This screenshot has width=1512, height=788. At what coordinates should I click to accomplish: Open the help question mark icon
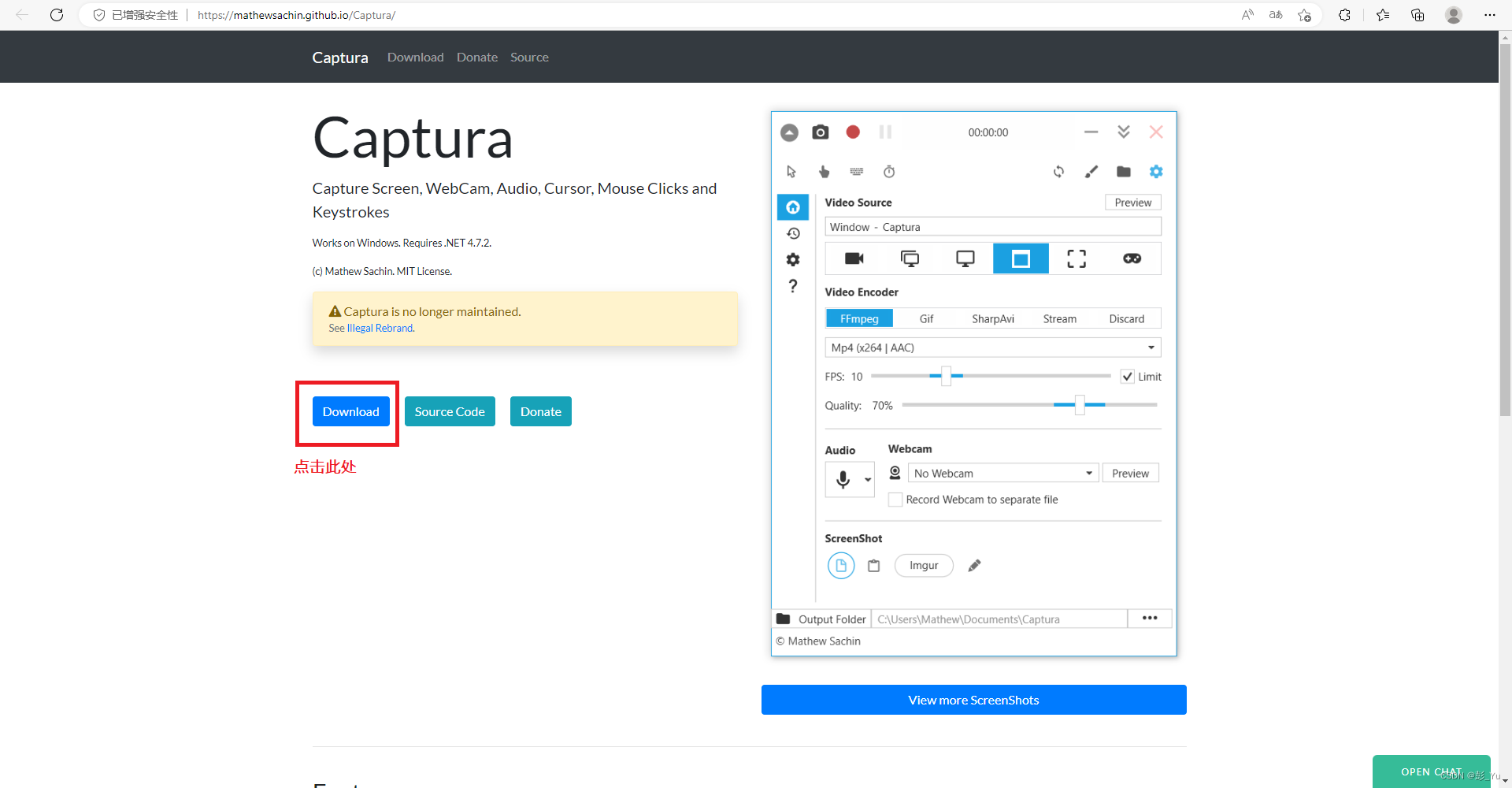(x=793, y=285)
